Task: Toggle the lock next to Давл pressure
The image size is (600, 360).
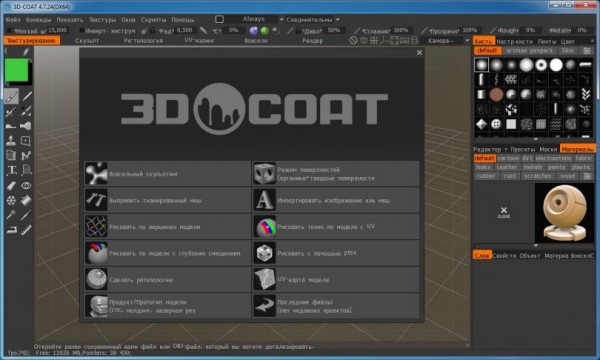Action: 297,31
